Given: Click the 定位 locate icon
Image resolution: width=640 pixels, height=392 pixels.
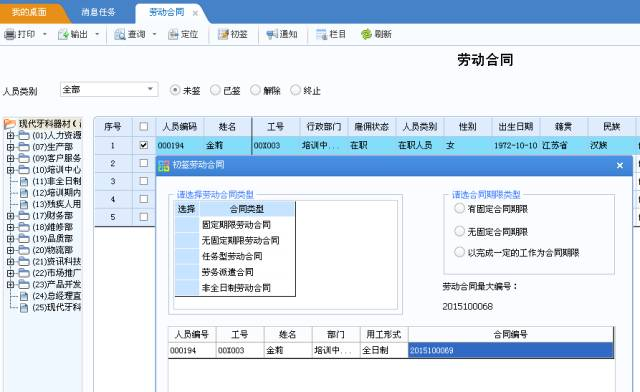Looking at the screenshot, I should (173, 35).
